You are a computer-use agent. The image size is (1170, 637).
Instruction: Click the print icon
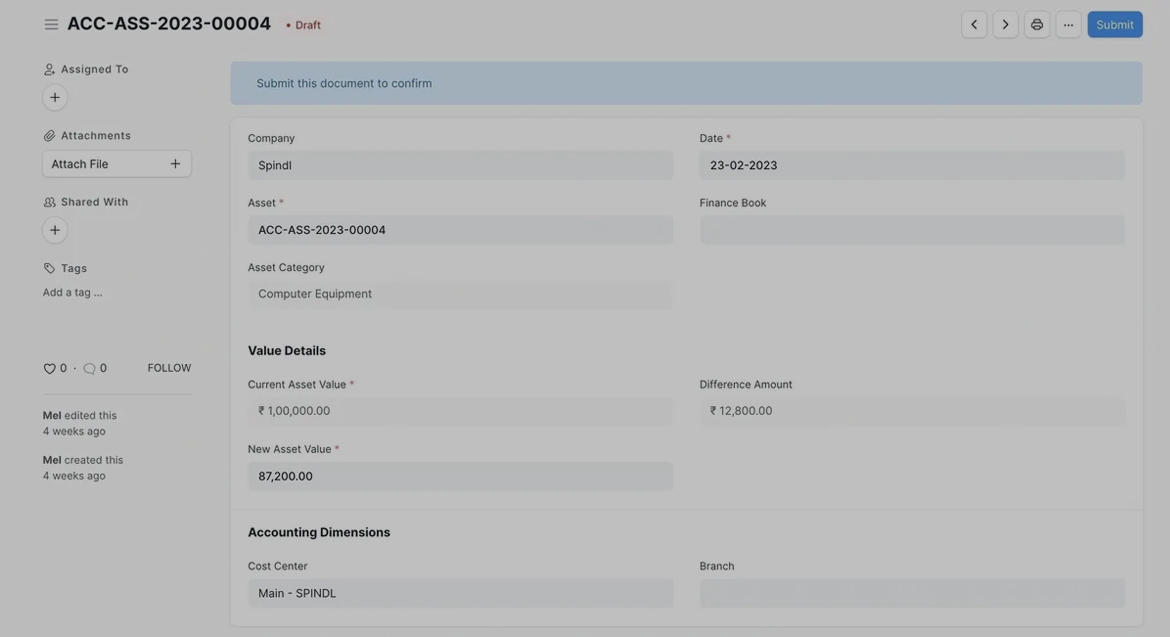[x=1037, y=25]
